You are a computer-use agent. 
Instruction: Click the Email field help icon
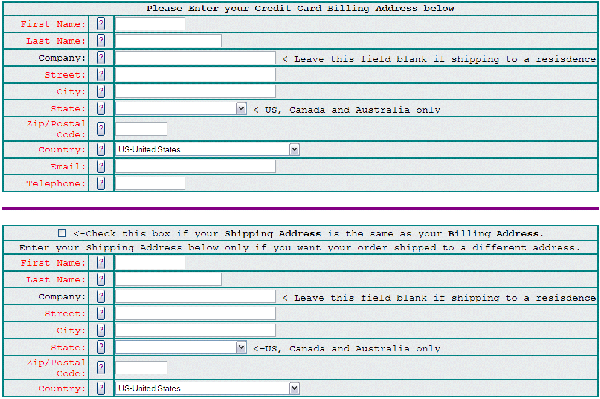pyautogui.click(x=101, y=166)
